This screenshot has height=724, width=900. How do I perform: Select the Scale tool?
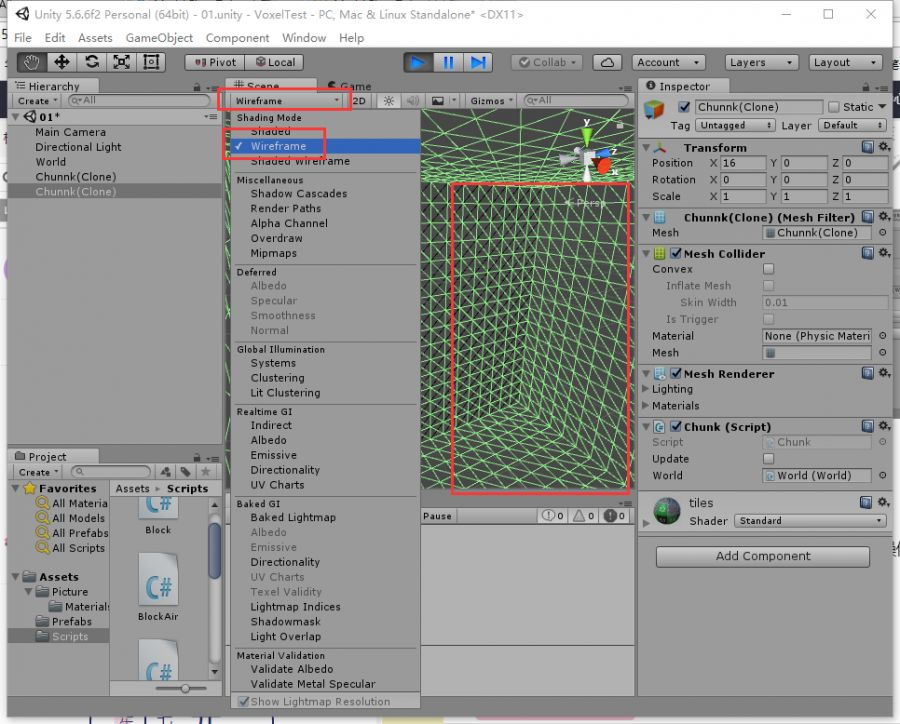(122, 62)
